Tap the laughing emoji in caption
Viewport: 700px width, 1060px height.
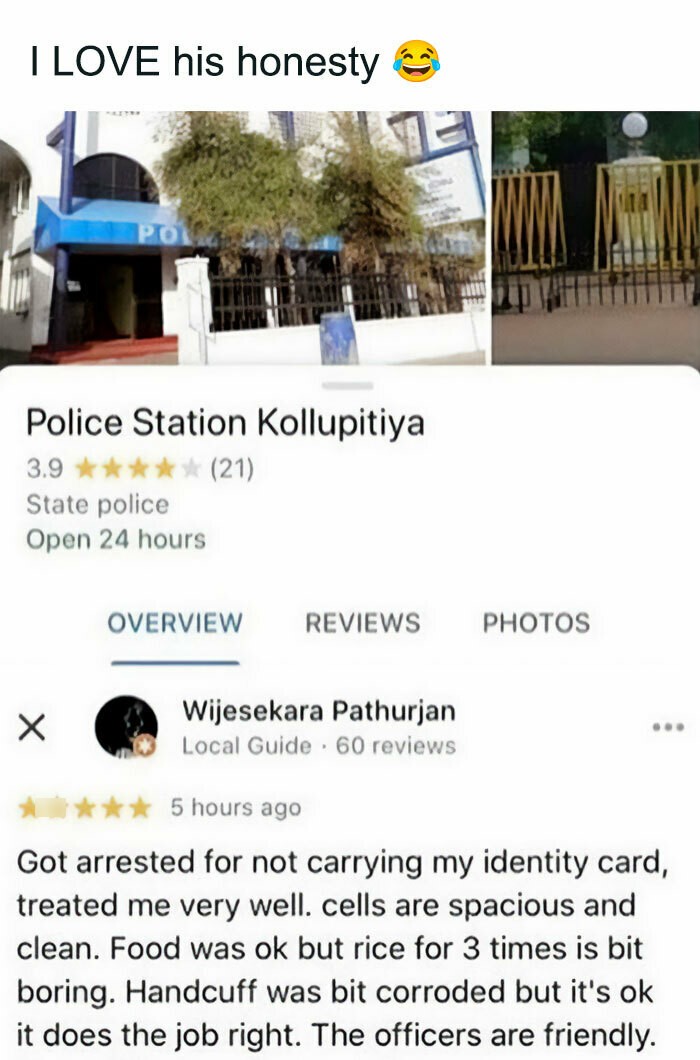click(417, 62)
